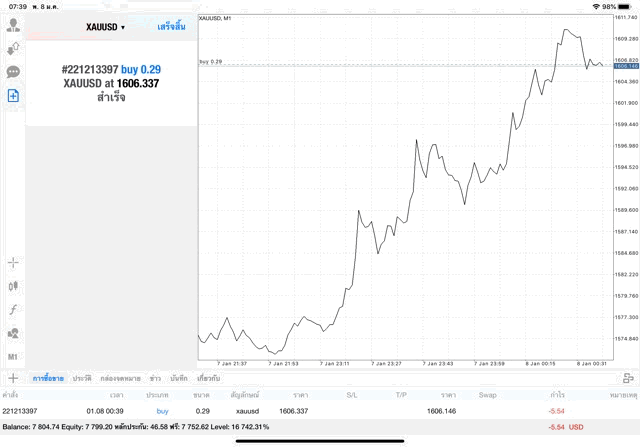Image resolution: width=640 pixels, height=447 pixels.
Task: Open the chat messages bubble icon
Action: (13, 72)
